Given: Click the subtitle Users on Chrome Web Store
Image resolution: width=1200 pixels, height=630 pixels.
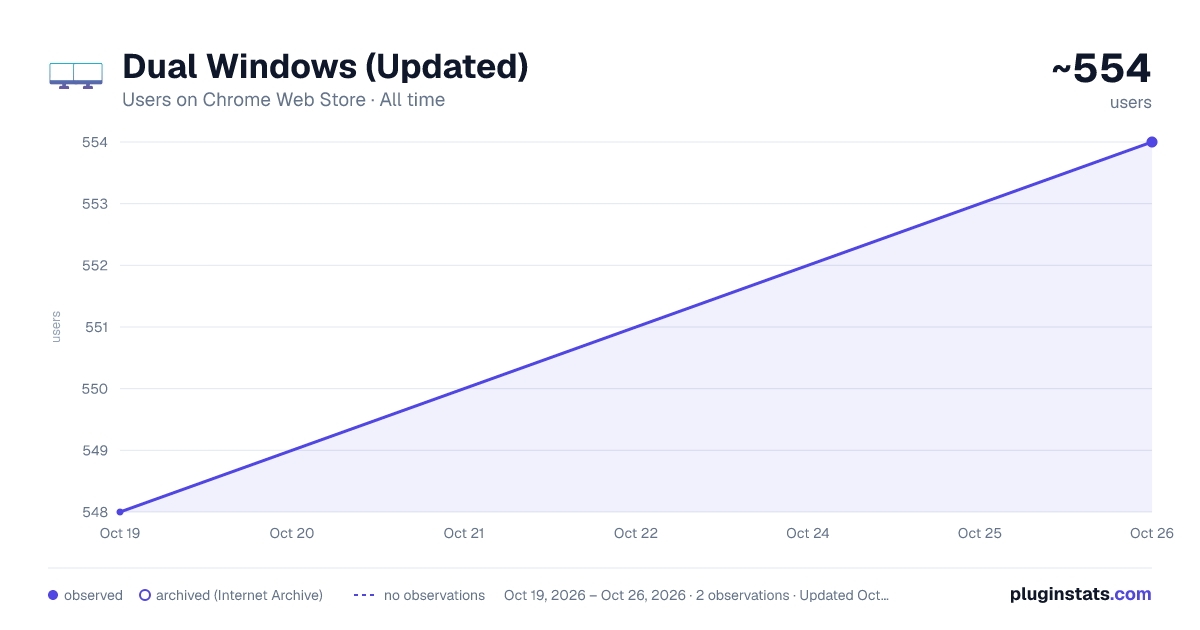Looking at the screenshot, I should tap(244, 100).
